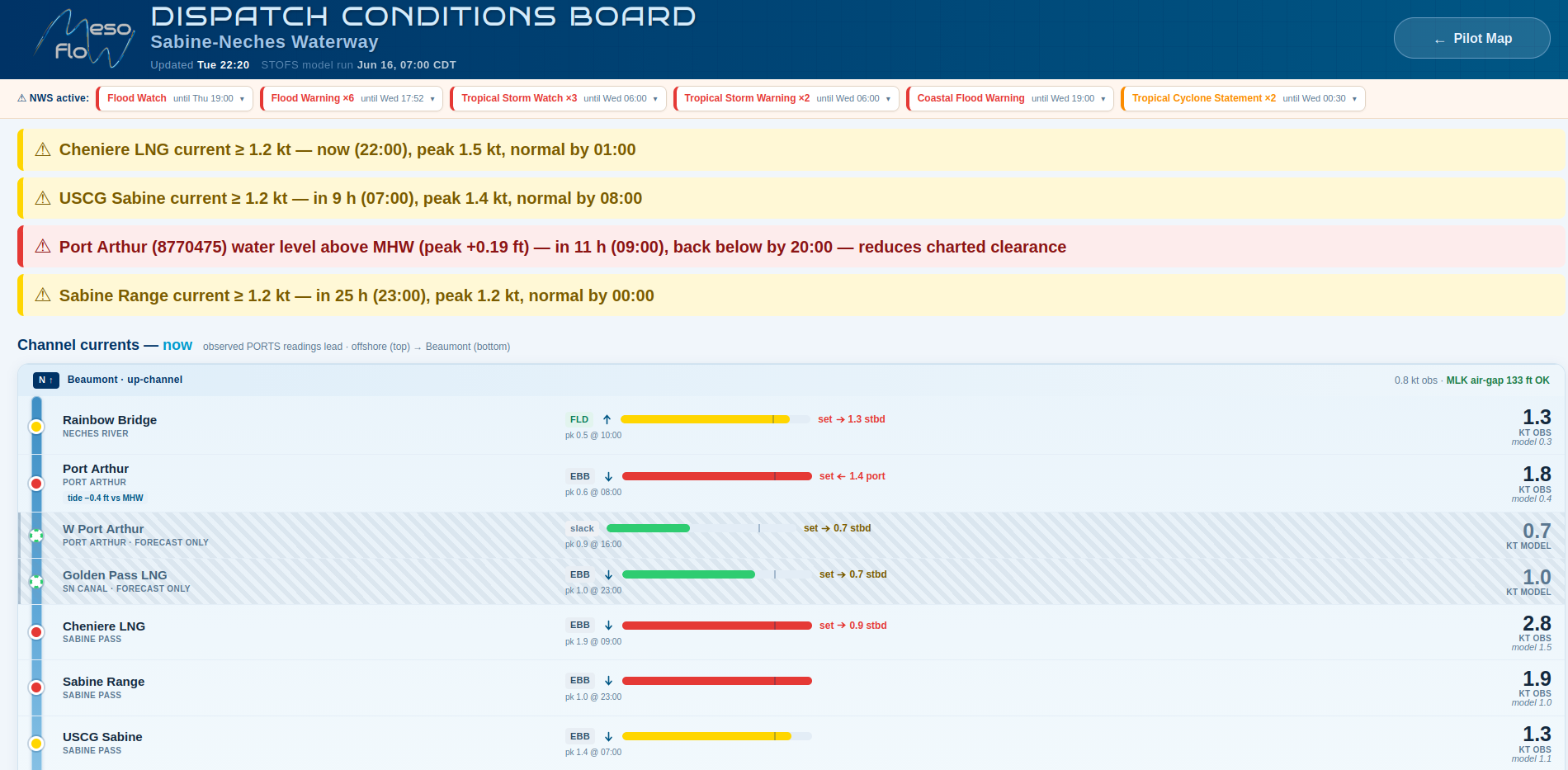Select the Cheniere LNG station name

pos(104,626)
